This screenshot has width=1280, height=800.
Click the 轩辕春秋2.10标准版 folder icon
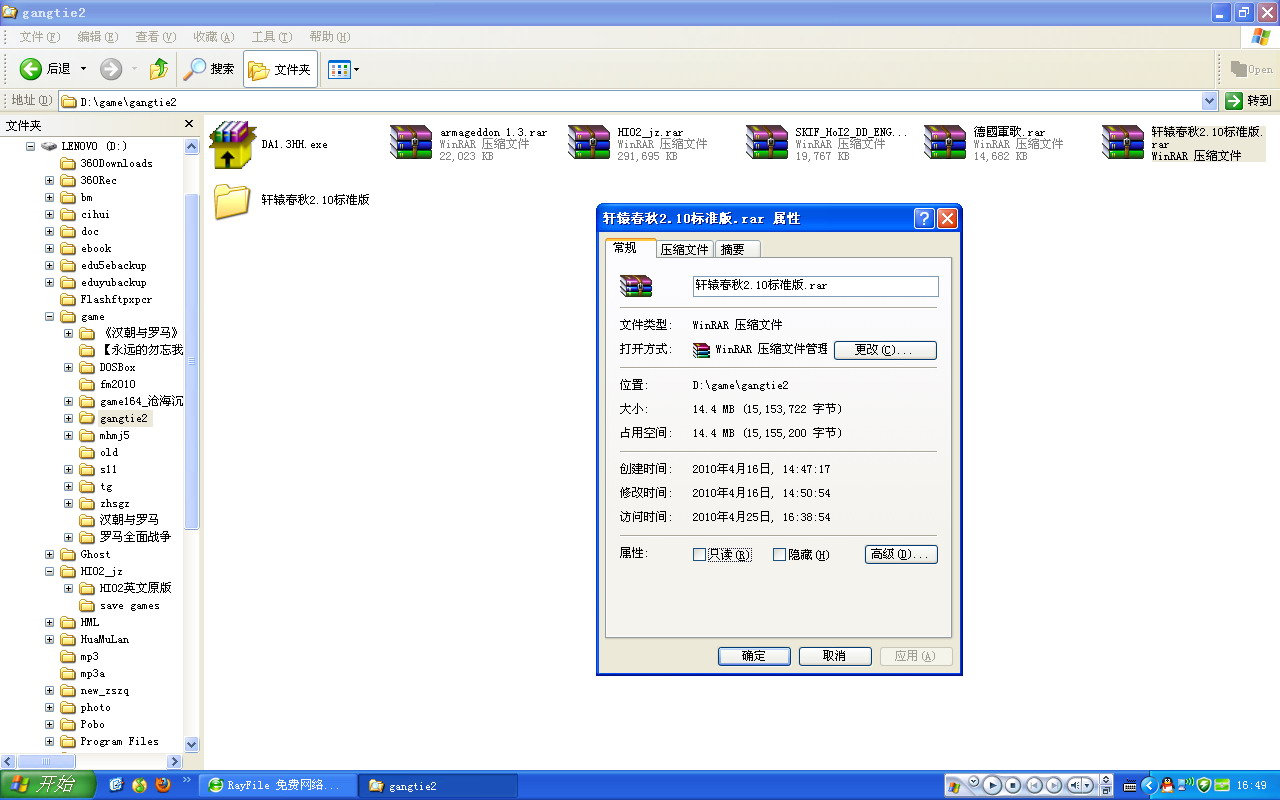232,200
